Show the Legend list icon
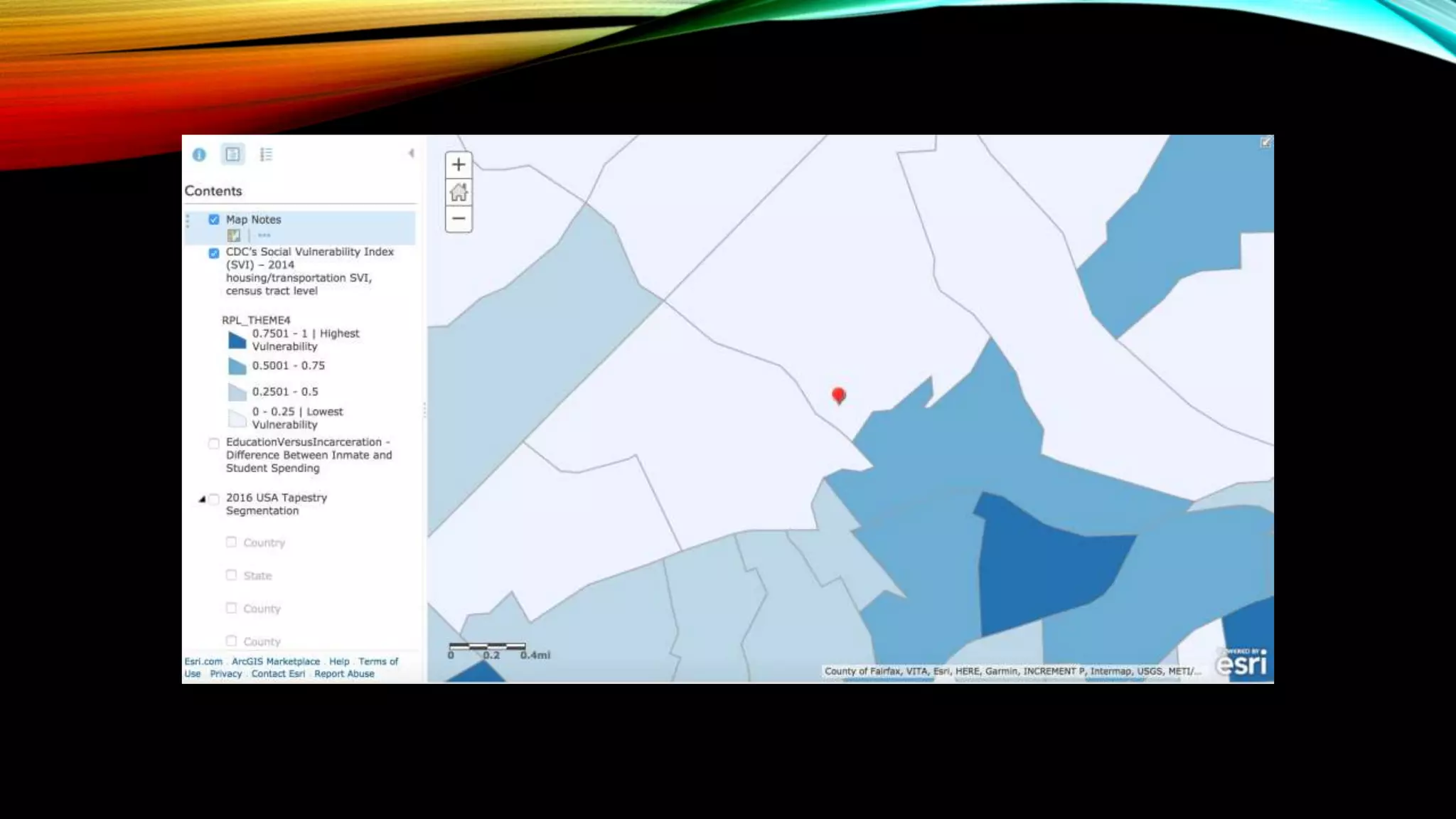 point(266,154)
